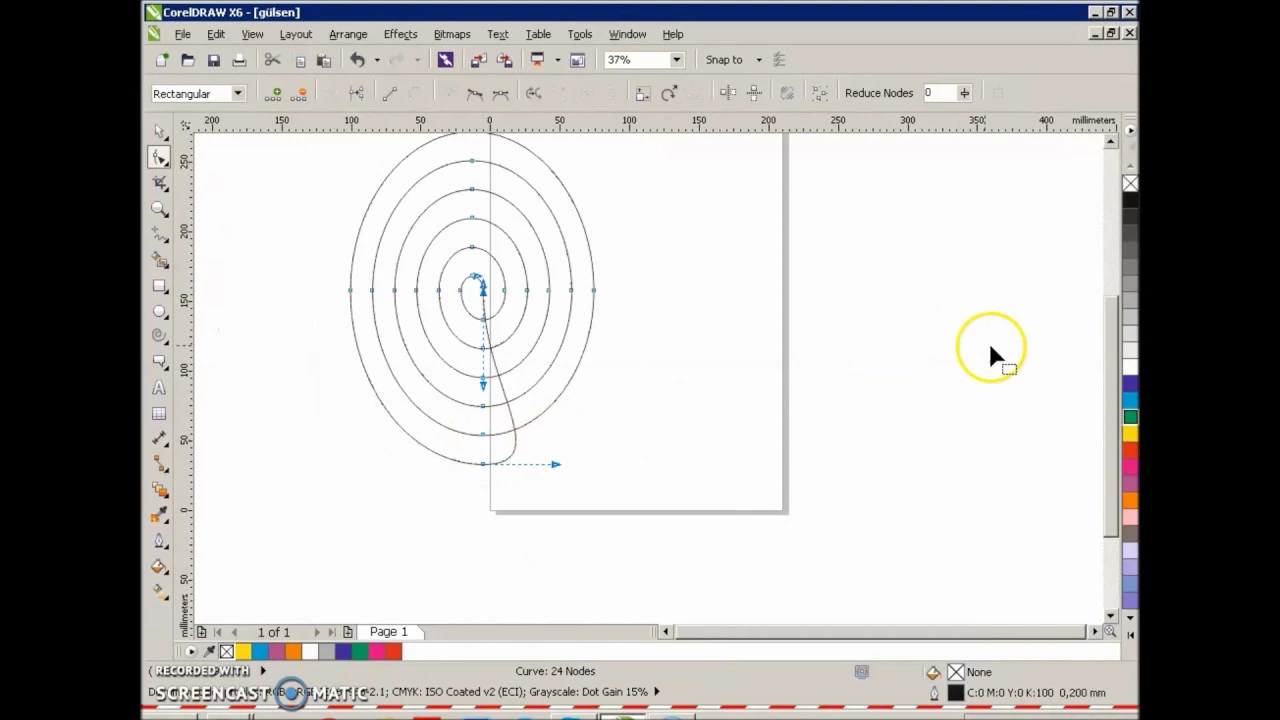Select the Outline Pen tool

coord(160,541)
